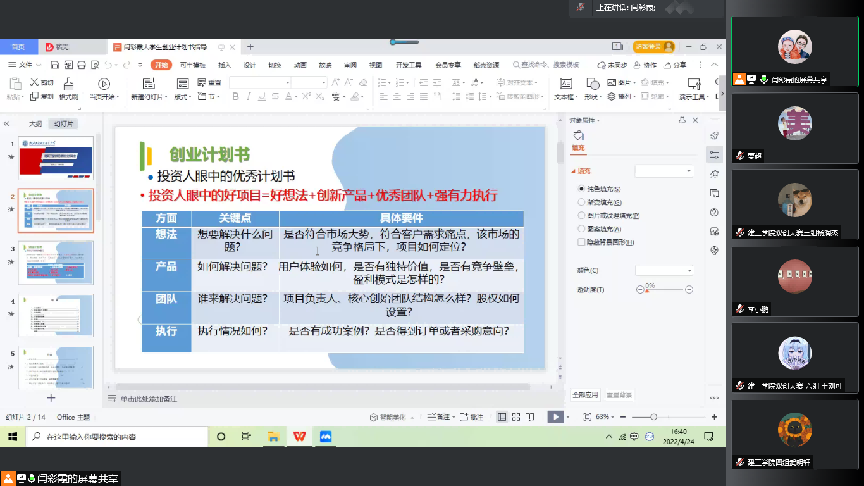This screenshot has height=486, width=864.
Task: Open WPS Office icon in Windows taskbar
Action: [300, 436]
